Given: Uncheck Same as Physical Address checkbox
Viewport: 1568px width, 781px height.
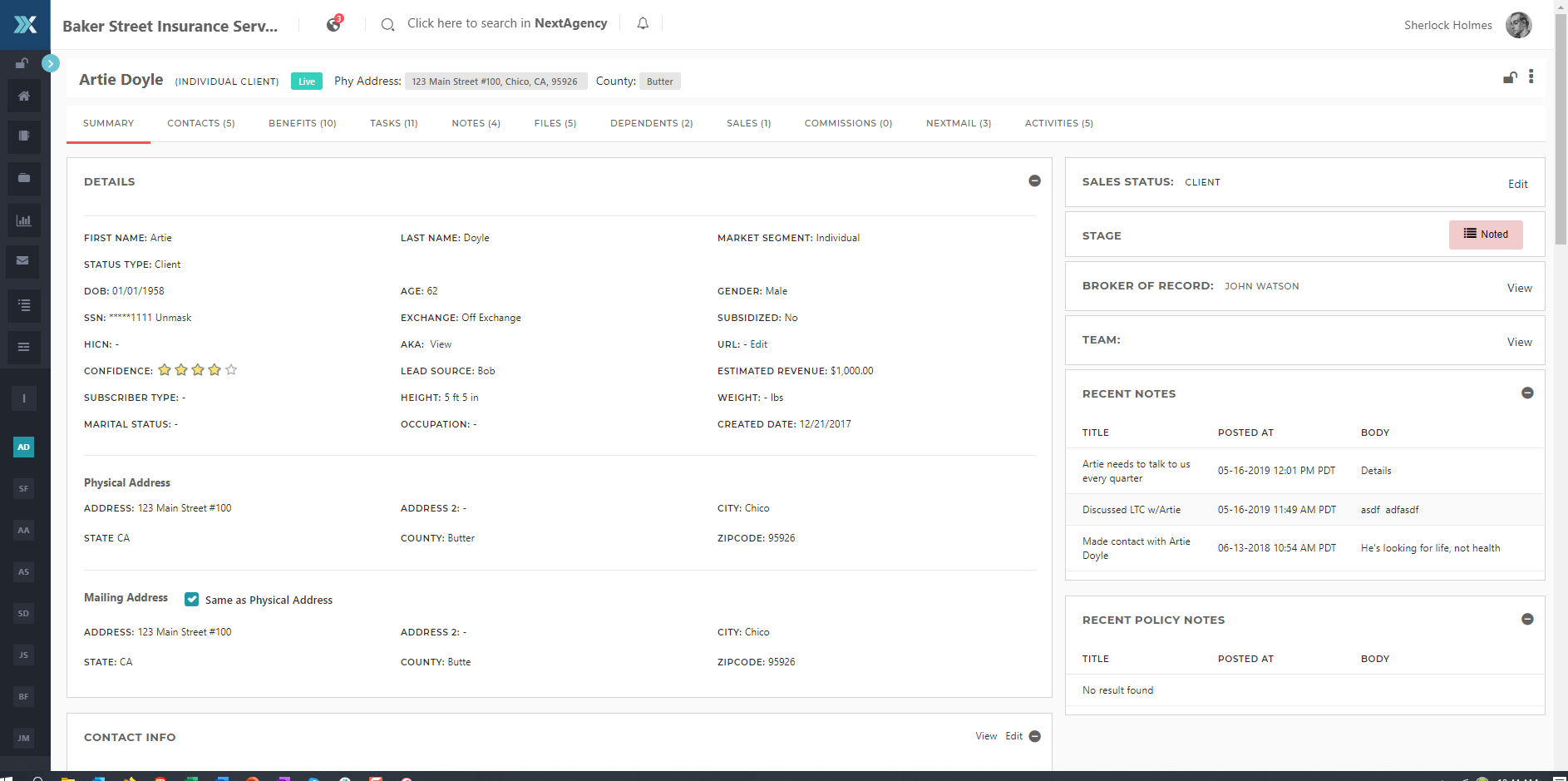Looking at the screenshot, I should (192, 599).
